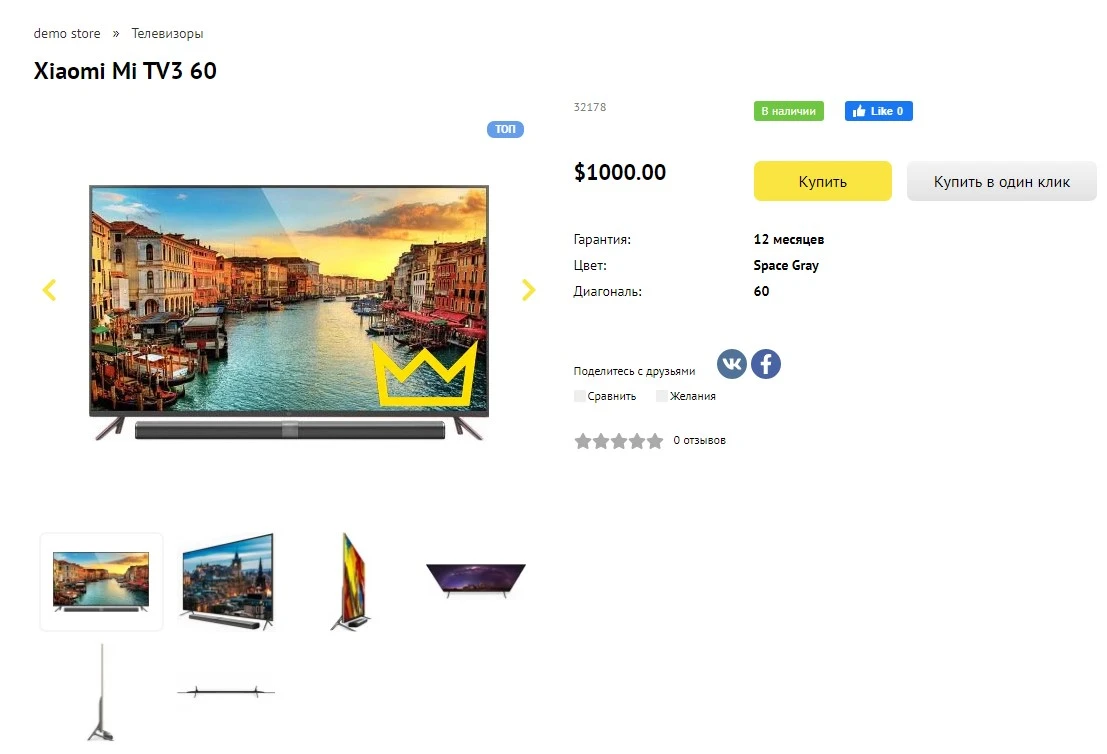
Task: Click the blue ТОП badge
Action: (x=505, y=129)
